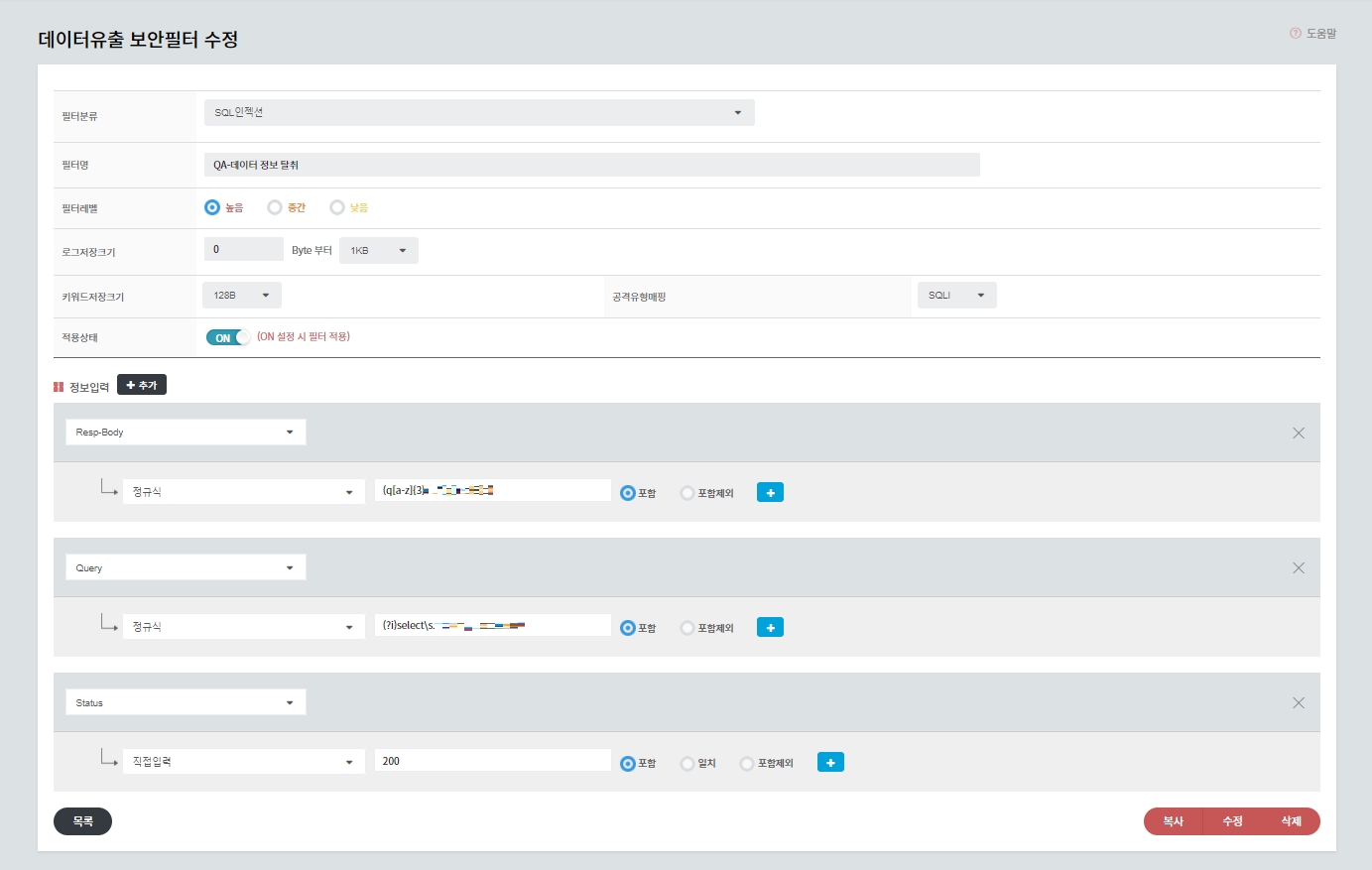Remove the Status condition block
Screen dimensions: 1372x870
[x=1298, y=702]
